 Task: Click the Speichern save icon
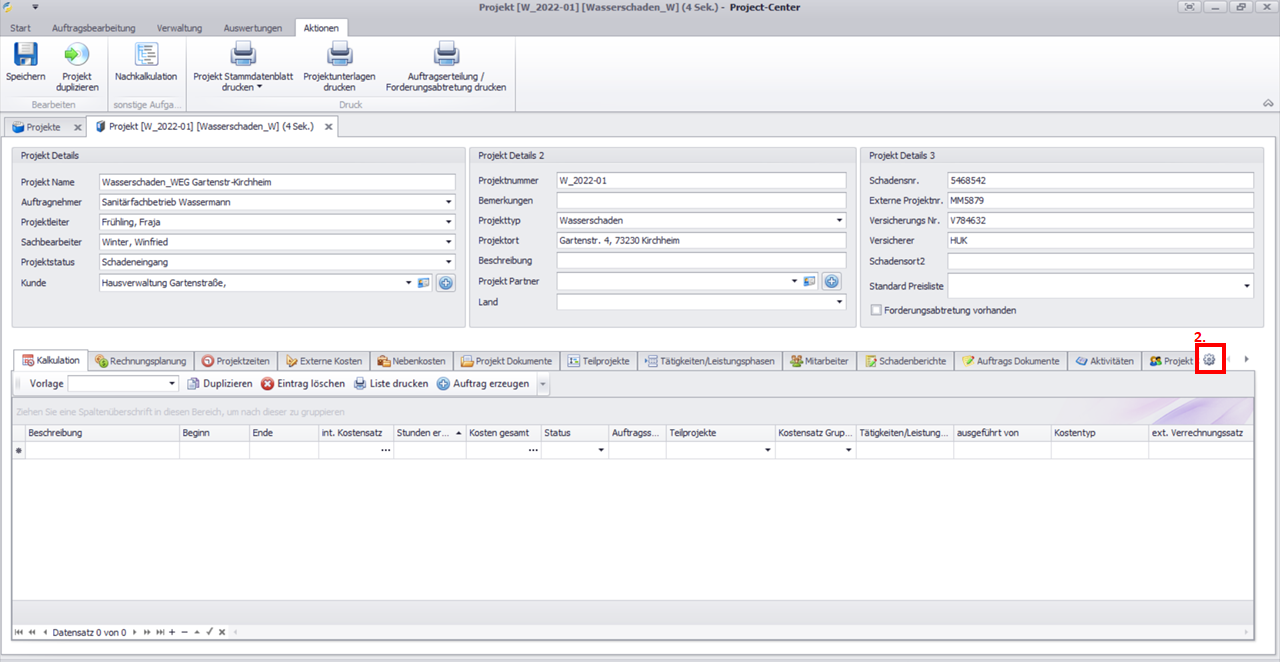pos(25,56)
